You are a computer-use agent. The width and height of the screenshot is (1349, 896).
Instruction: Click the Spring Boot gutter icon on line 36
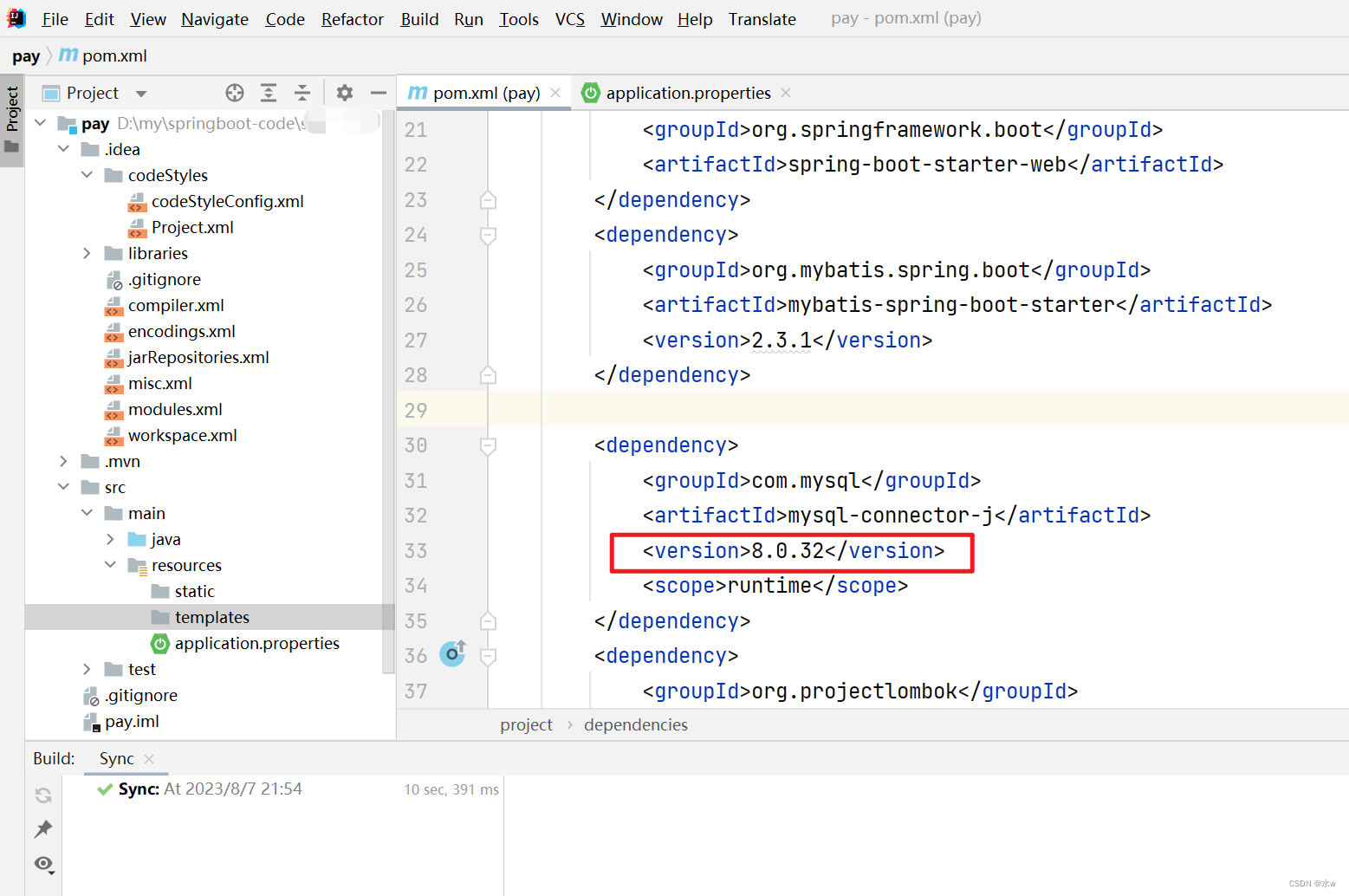(x=452, y=654)
